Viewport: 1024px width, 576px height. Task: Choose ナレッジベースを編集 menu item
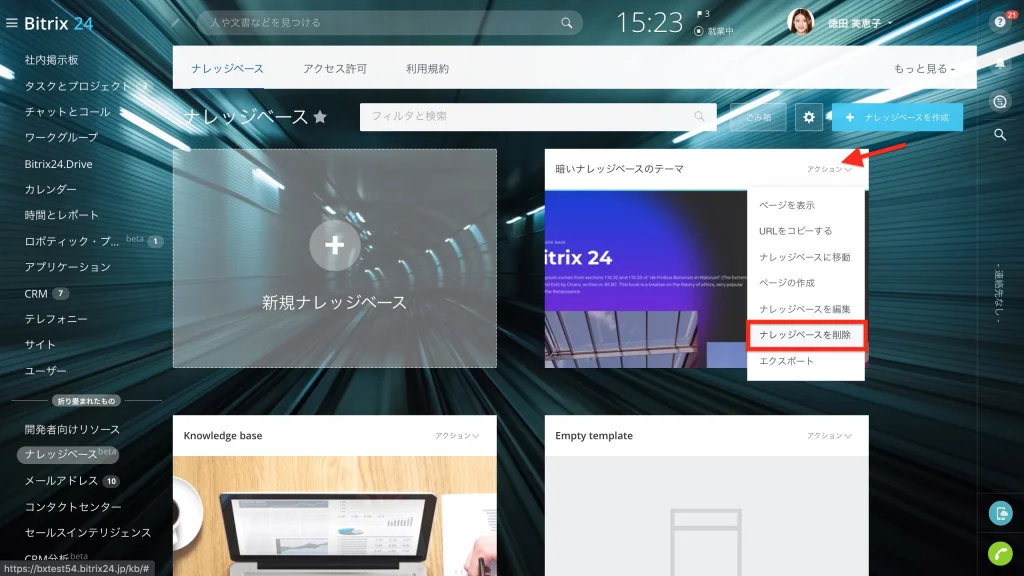(805, 309)
